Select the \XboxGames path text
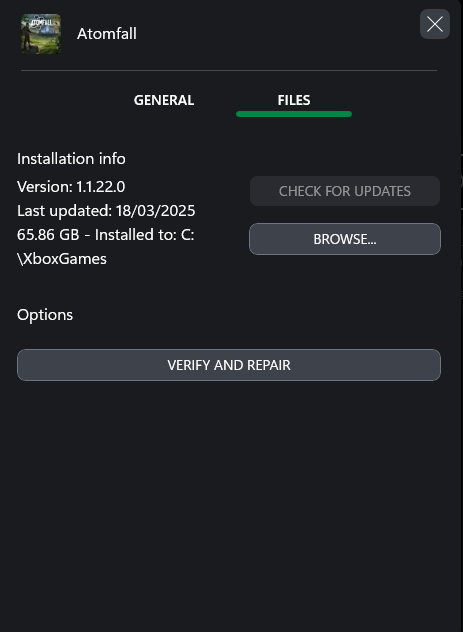Image resolution: width=463 pixels, height=632 pixels. coord(62,259)
